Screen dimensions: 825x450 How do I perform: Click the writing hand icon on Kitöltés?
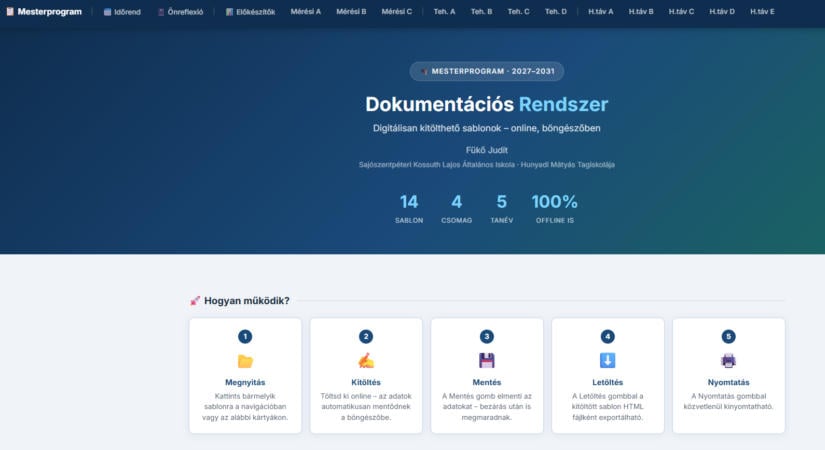click(x=366, y=361)
